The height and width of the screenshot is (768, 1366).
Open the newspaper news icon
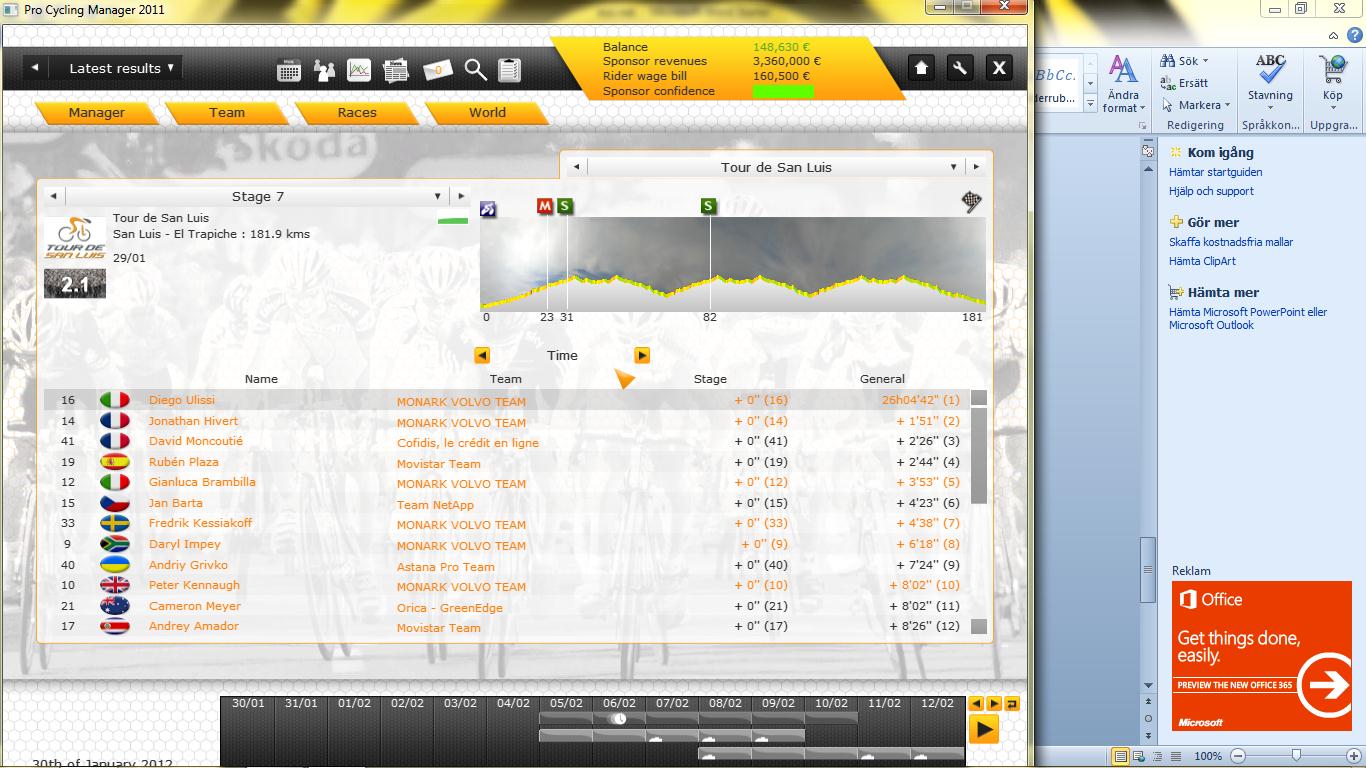(397, 70)
